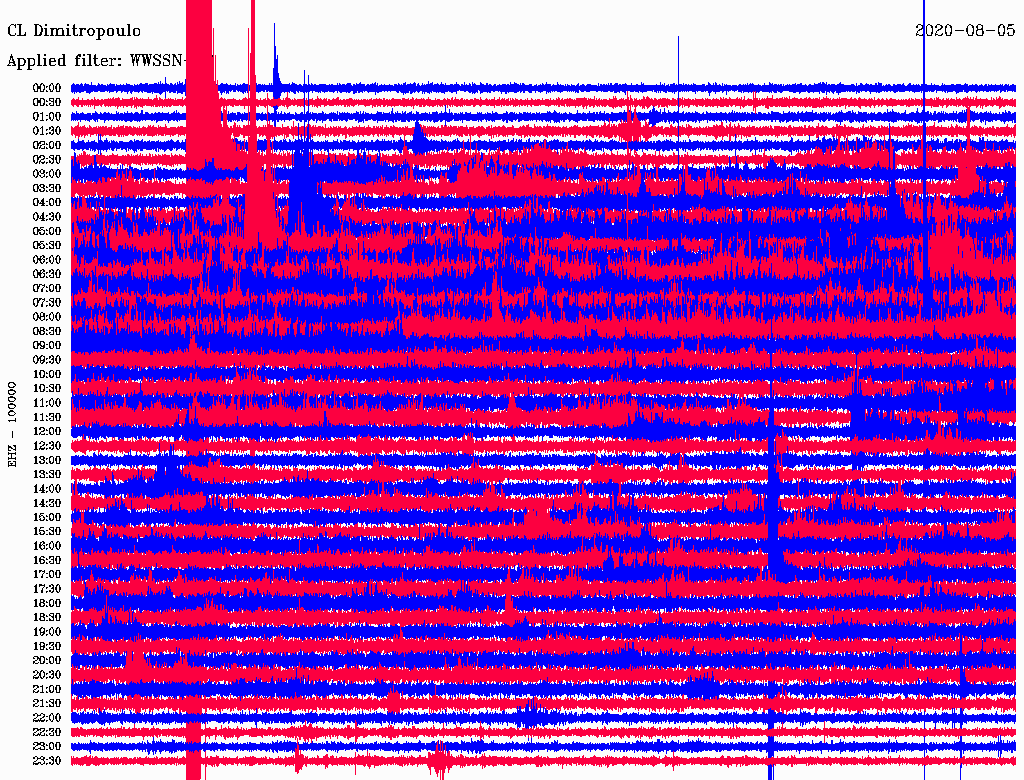Select the 19:30 time label
The image size is (1024, 780).
[x=47, y=646]
